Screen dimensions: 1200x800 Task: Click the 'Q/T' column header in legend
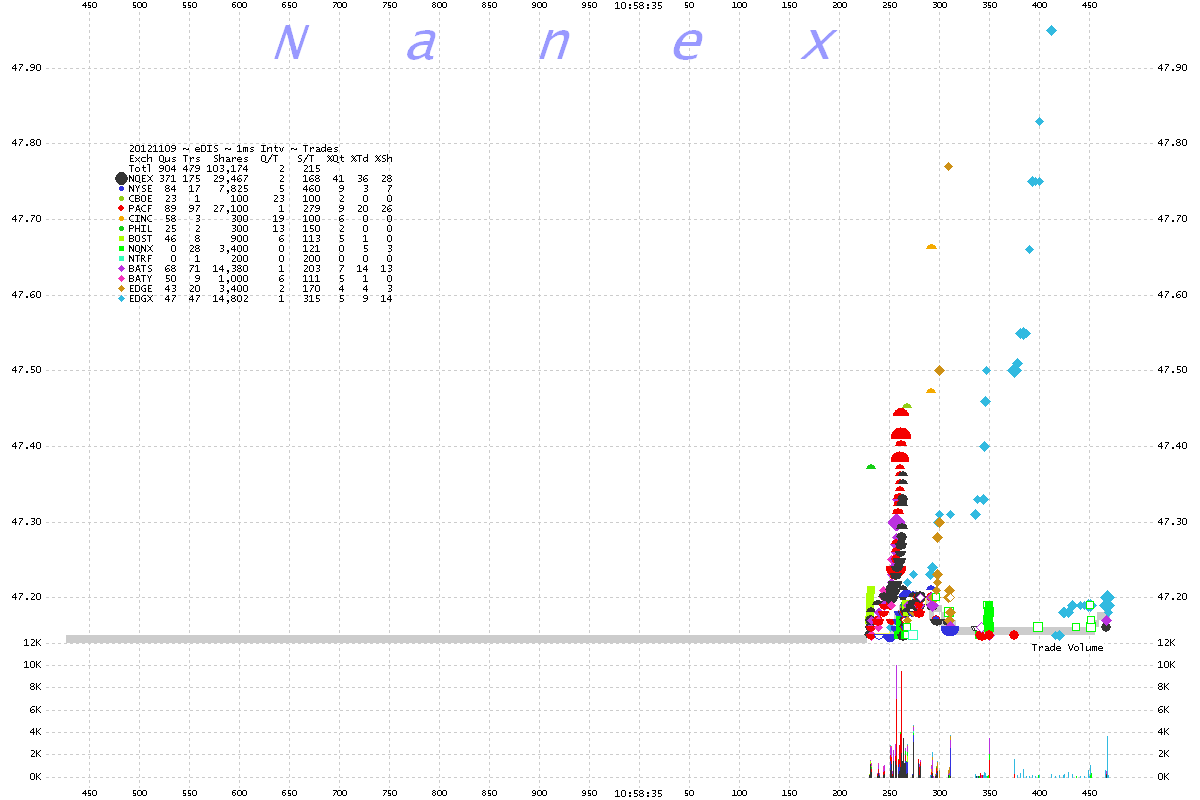[x=269, y=159]
